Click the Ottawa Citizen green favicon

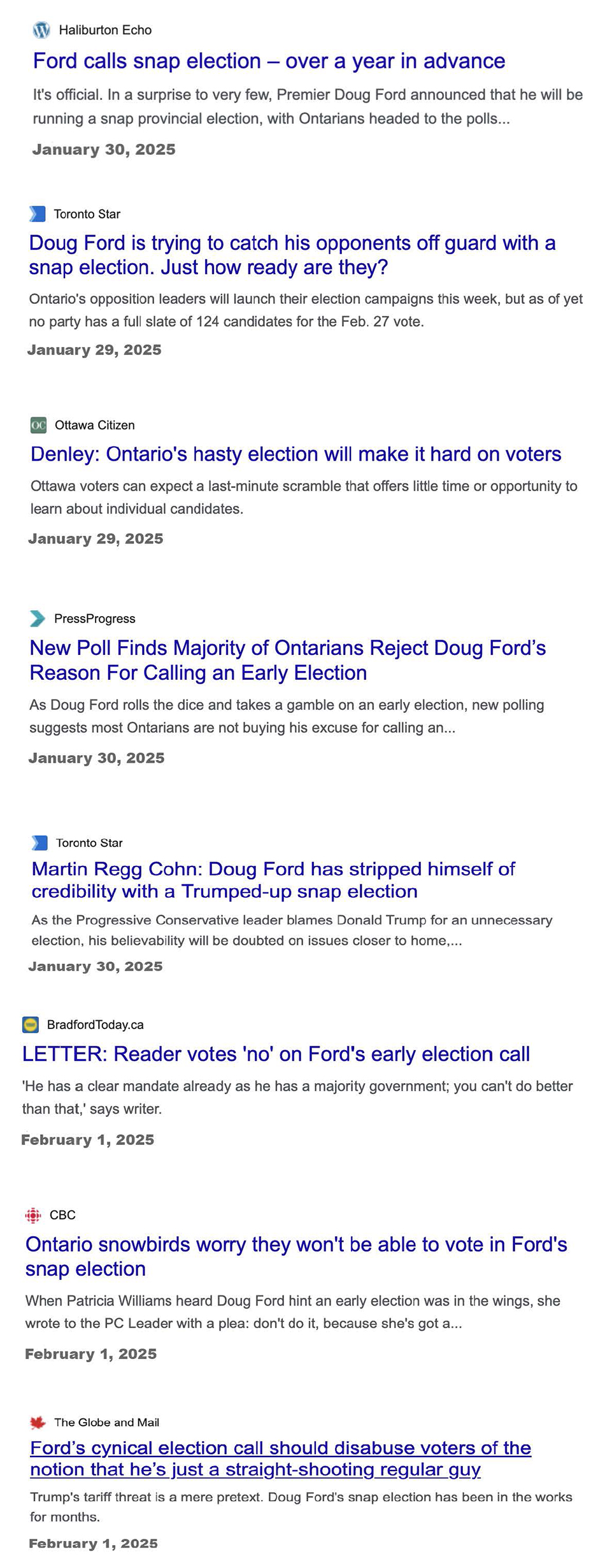39,425
